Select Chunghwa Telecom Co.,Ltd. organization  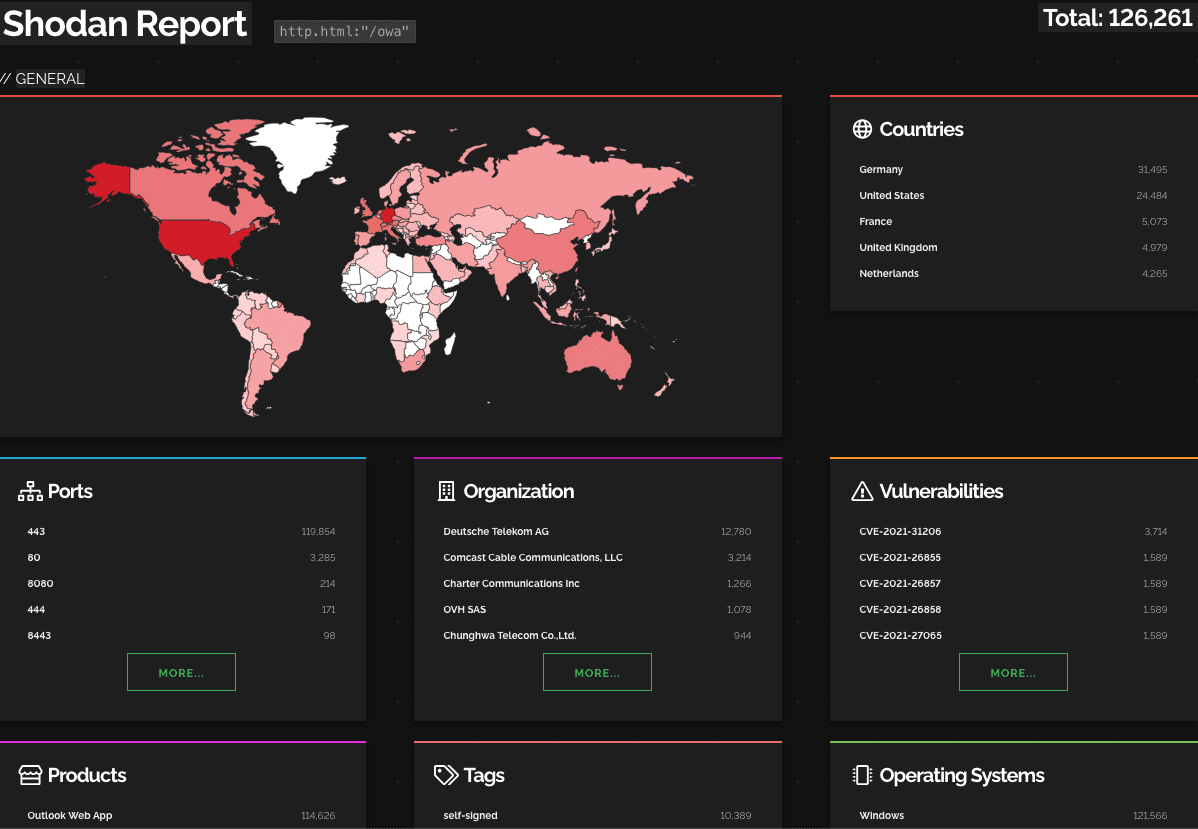(597, 636)
